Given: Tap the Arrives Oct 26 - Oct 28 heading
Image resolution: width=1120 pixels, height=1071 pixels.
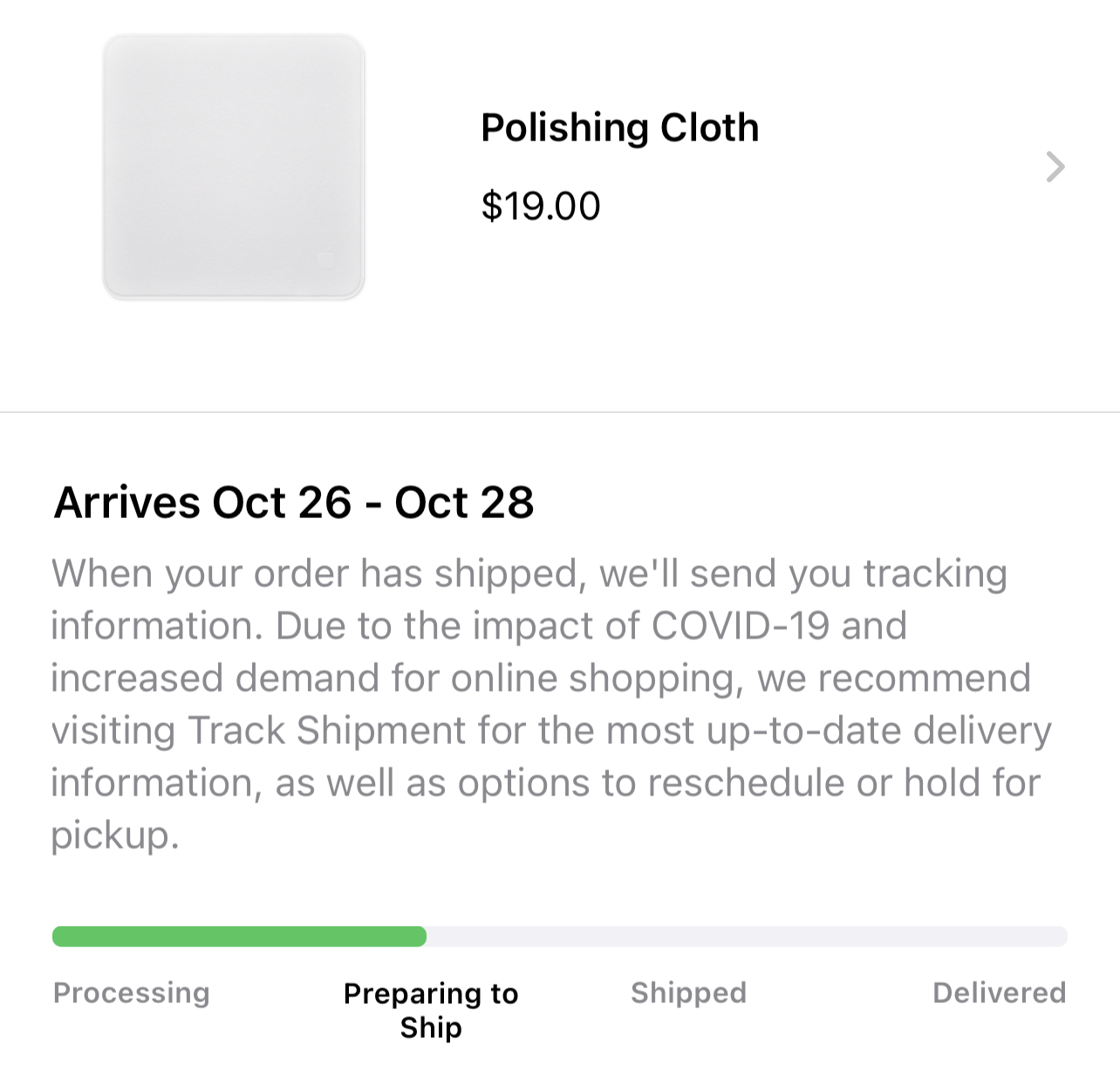Looking at the screenshot, I should (x=294, y=503).
